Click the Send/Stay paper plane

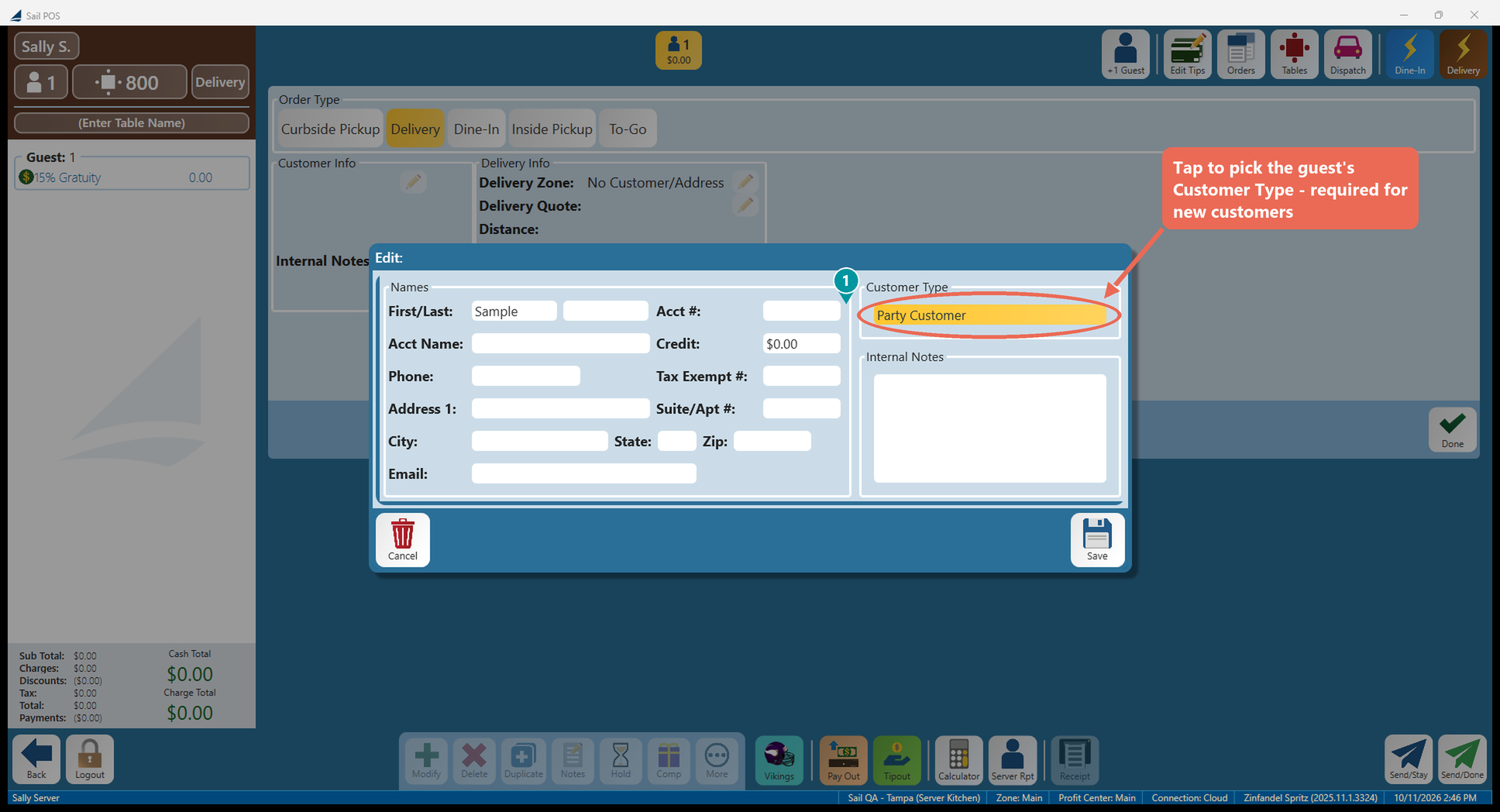(x=1409, y=759)
